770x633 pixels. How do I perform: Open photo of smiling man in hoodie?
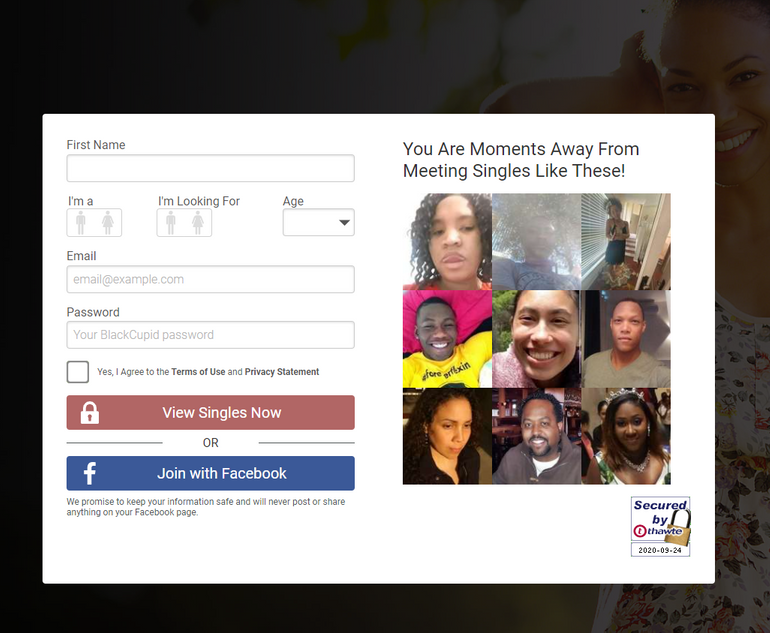pos(537,436)
